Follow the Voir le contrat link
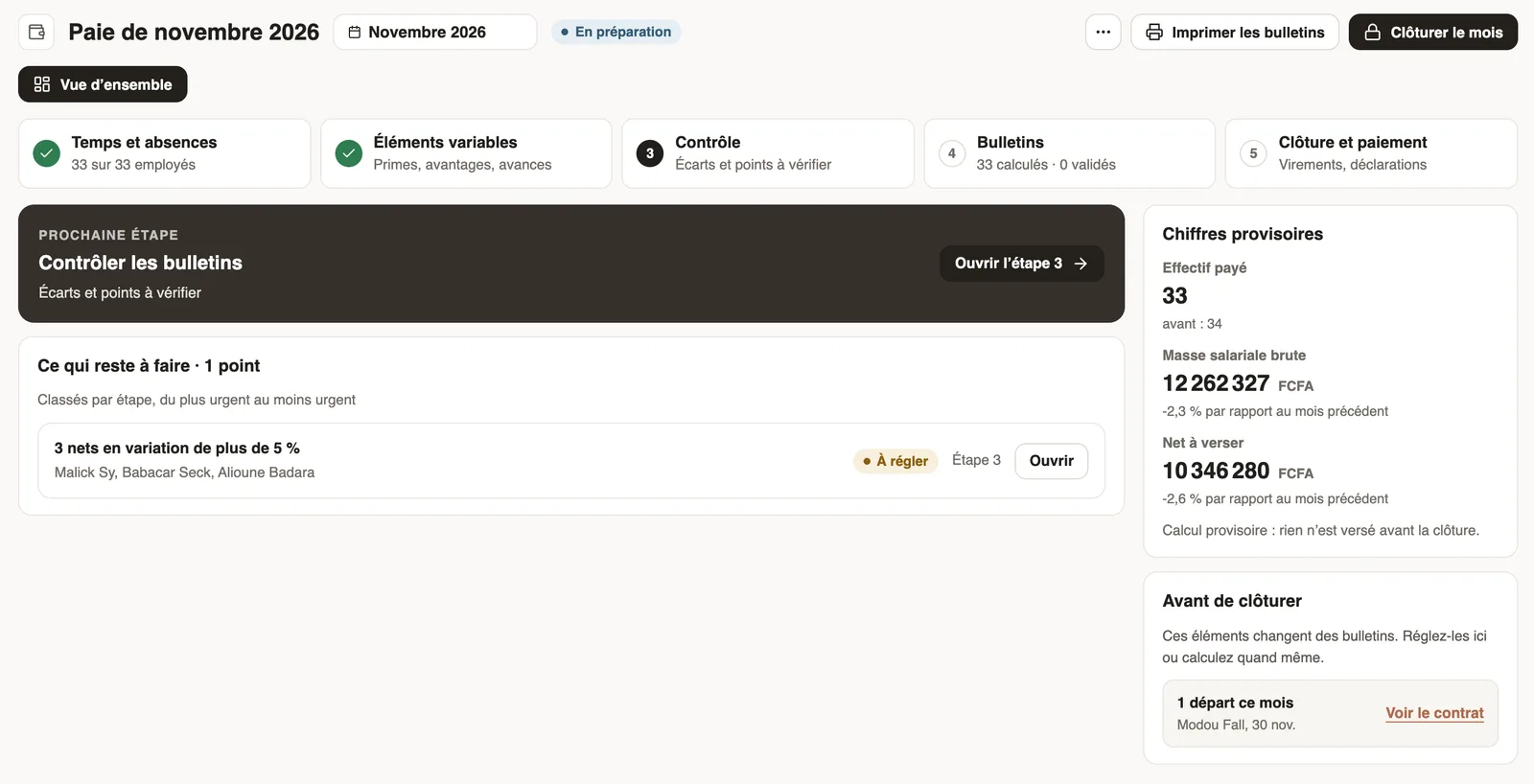Screen dimensions: 1534x784 coord(1434,713)
